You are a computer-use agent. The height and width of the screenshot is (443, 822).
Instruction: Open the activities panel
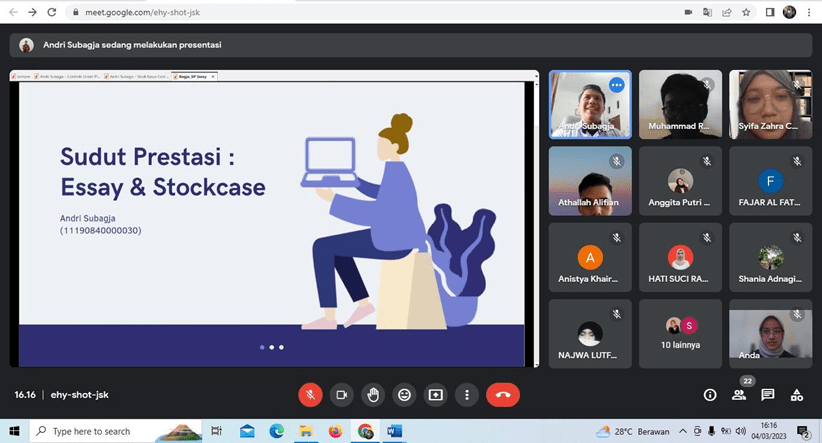797,395
